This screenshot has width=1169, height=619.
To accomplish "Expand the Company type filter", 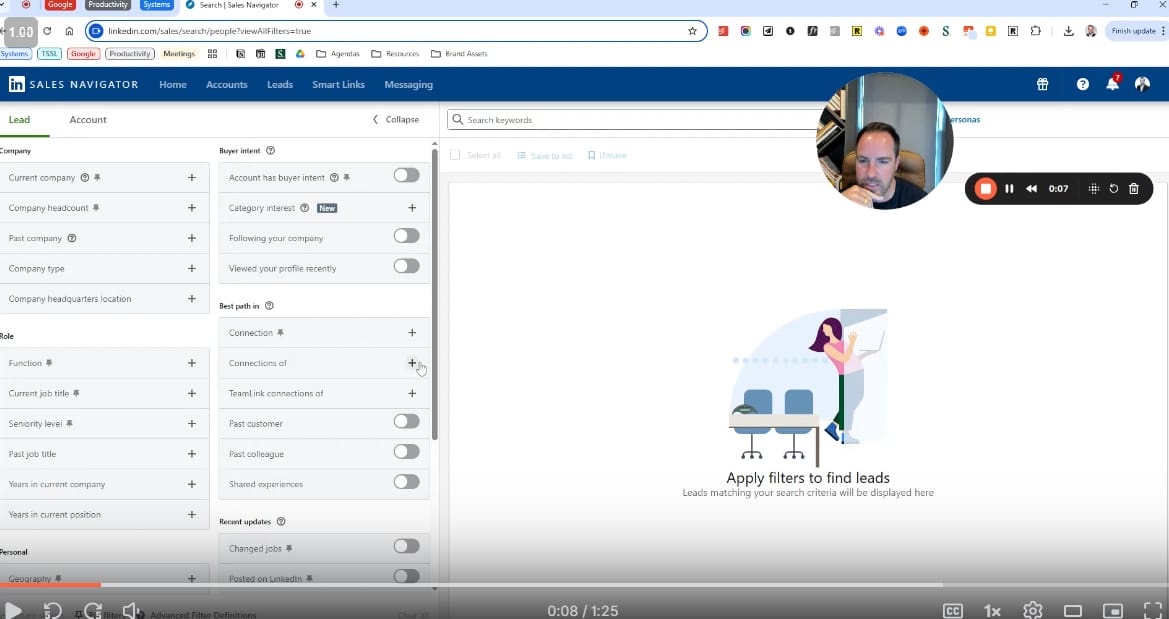I will 192,268.
